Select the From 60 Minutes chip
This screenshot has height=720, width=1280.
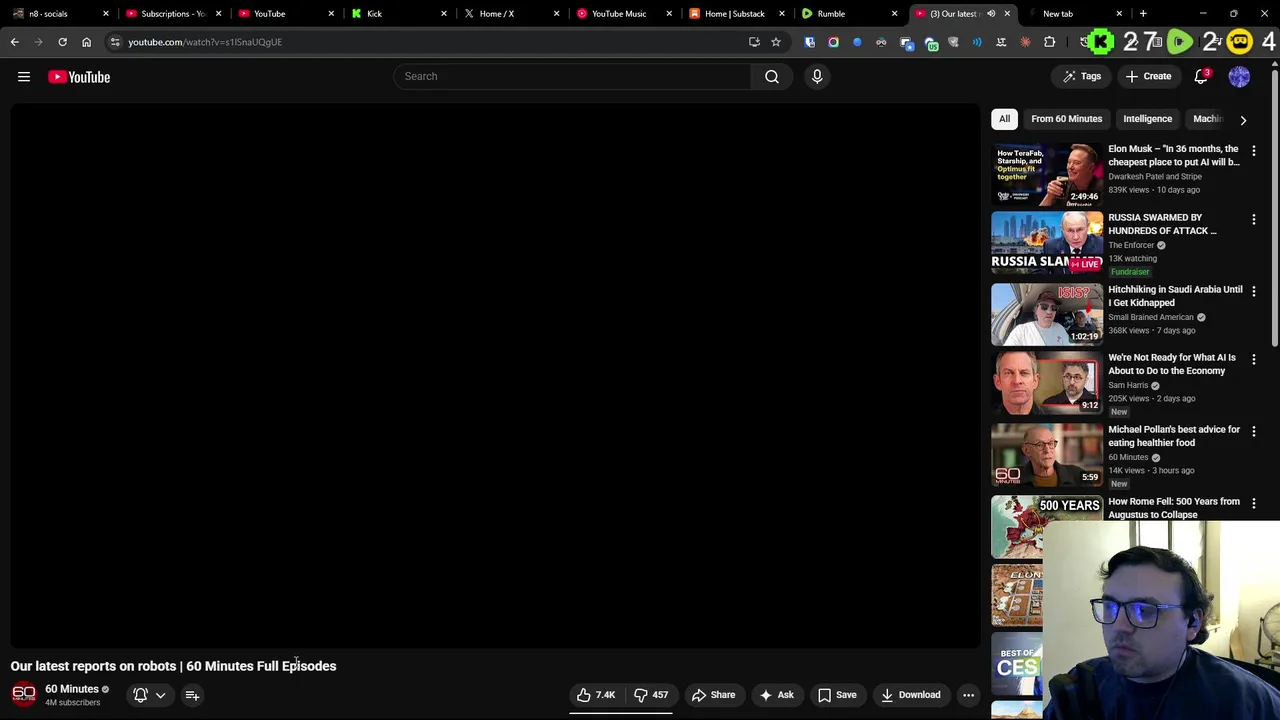[x=1066, y=119]
